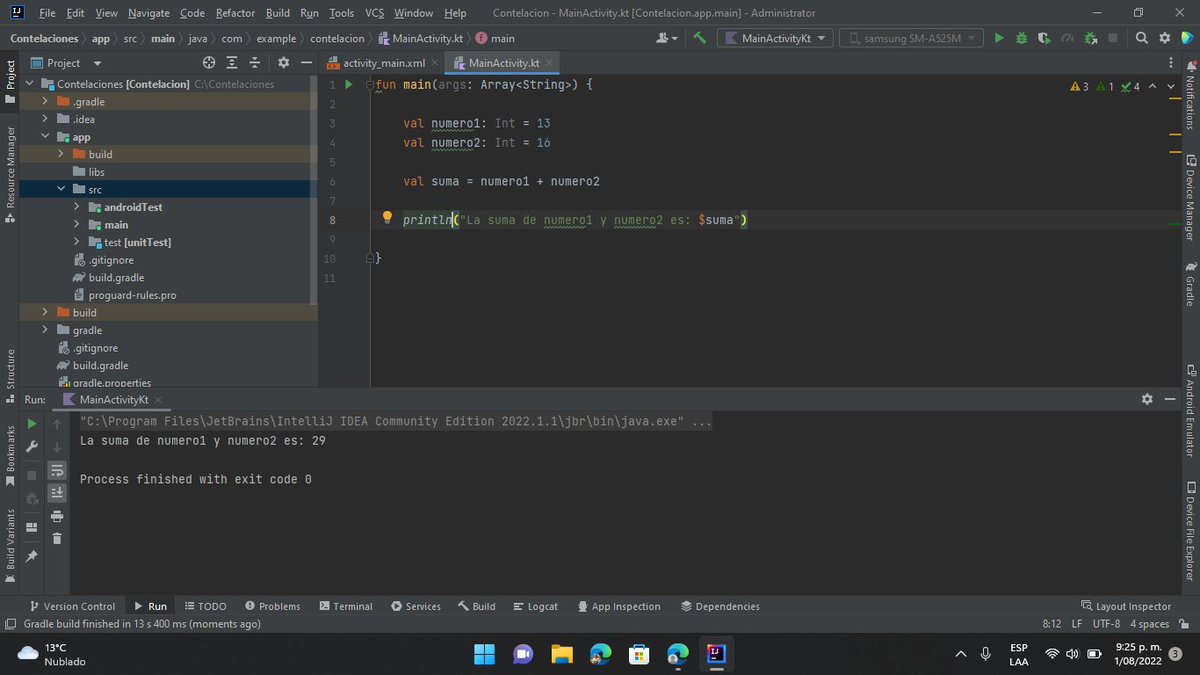The height and width of the screenshot is (675, 1200).
Task: Open the MainActivityKt run configuration dropdown
Action: coord(776,38)
